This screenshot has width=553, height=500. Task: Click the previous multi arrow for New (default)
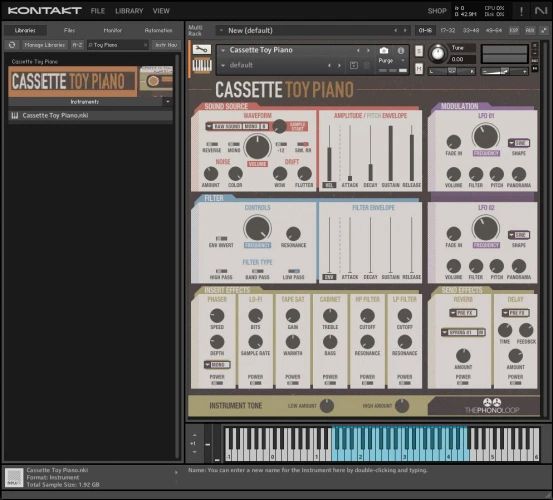(x=395, y=30)
